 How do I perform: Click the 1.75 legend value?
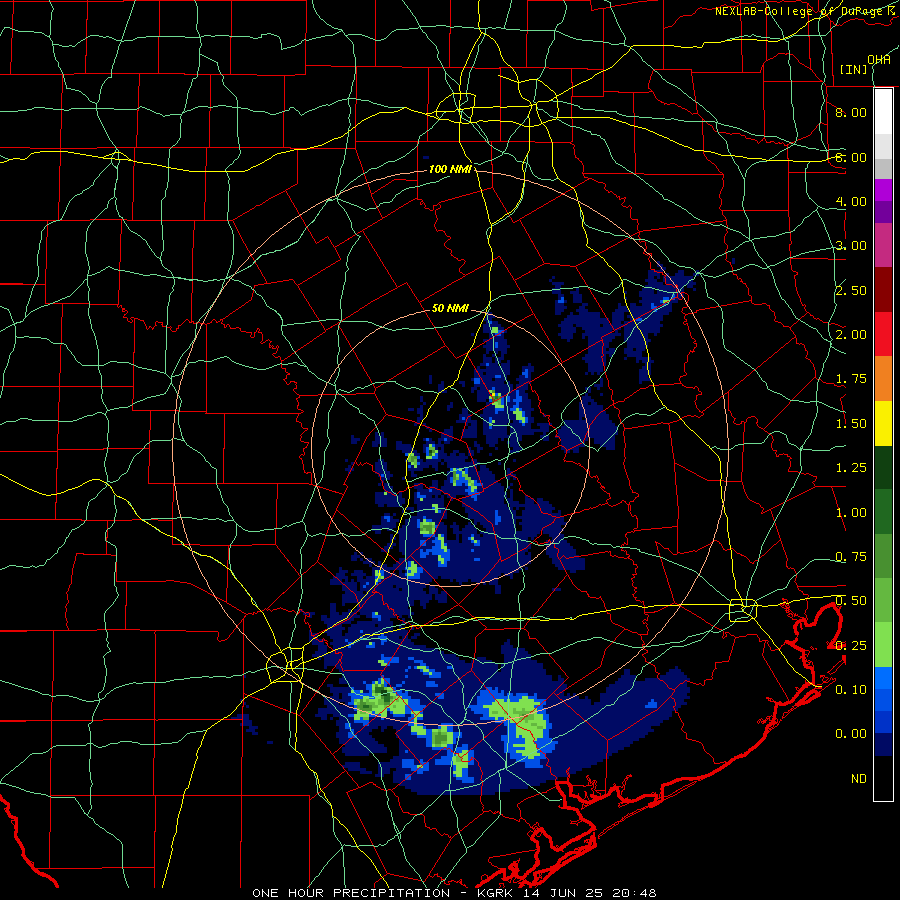(851, 379)
